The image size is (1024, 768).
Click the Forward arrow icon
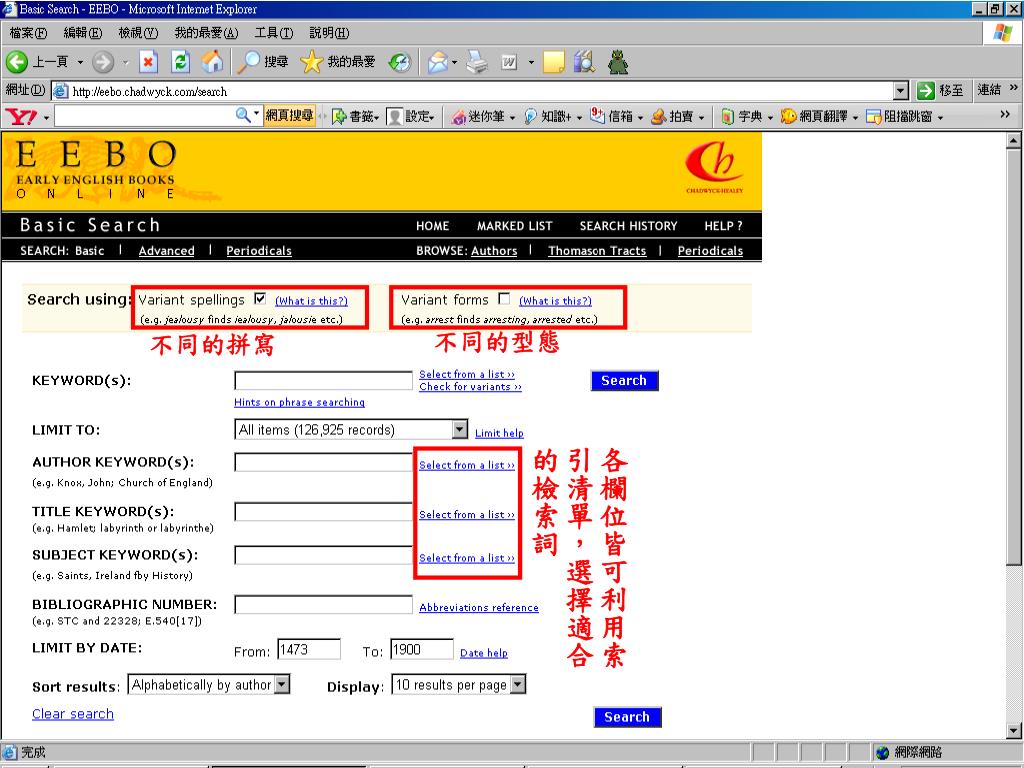point(103,62)
